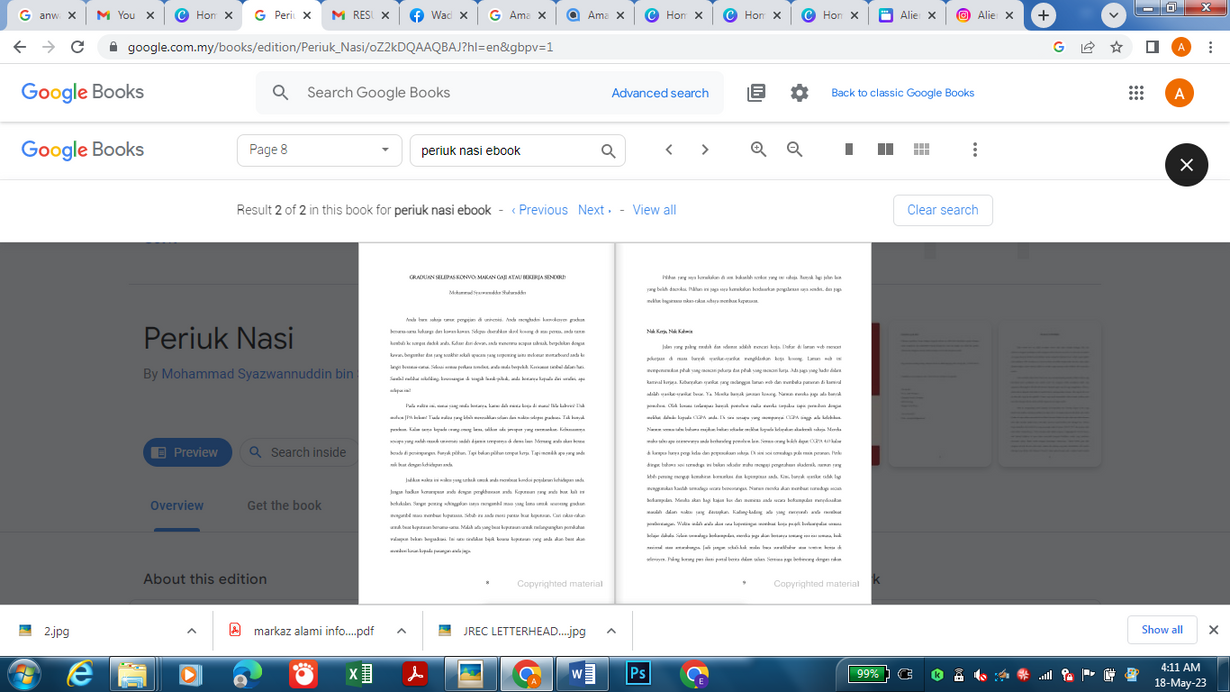Image resolution: width=1230 pixels, height=692 pixels.
Task: Open the Google Books settings gear
Action: point(799,93)
